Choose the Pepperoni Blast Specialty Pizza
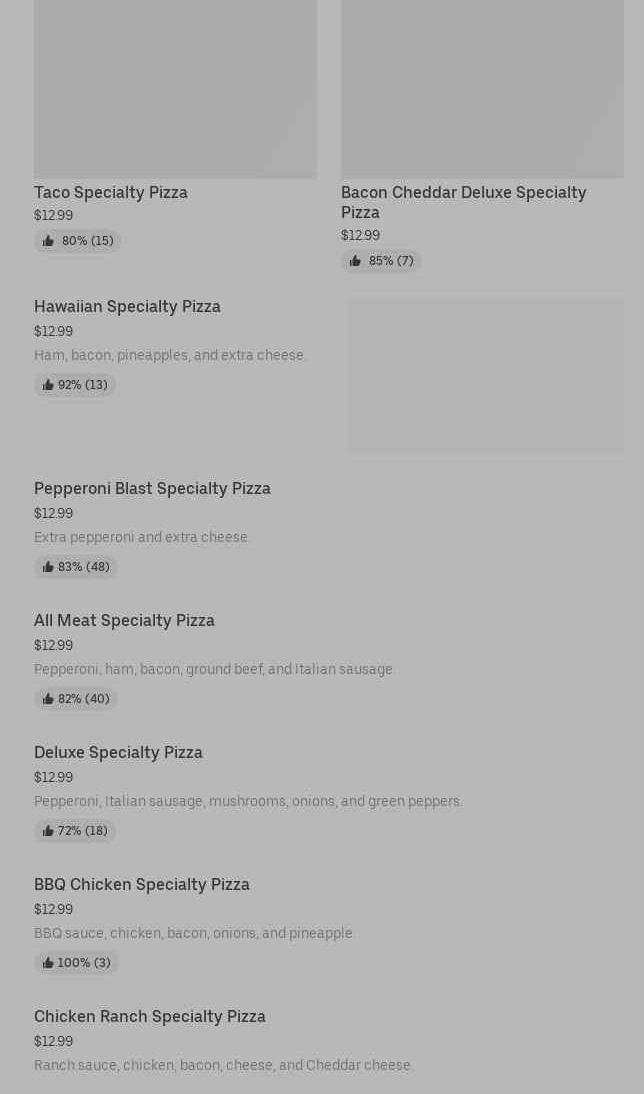The width and height of the screenshot is (644, 1094). [152, 488]
